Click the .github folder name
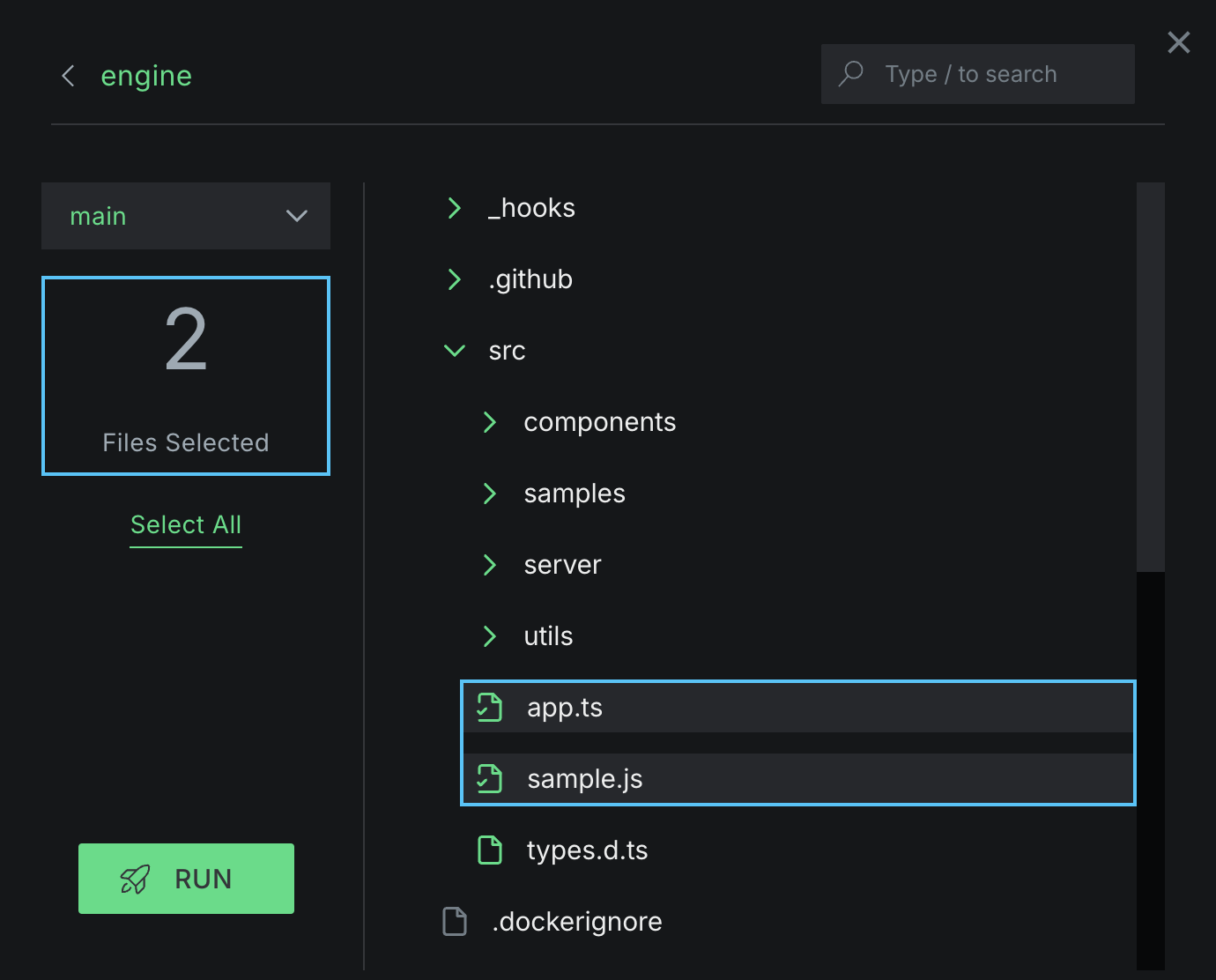This screenshot has width=1216, height=980. 530,279
